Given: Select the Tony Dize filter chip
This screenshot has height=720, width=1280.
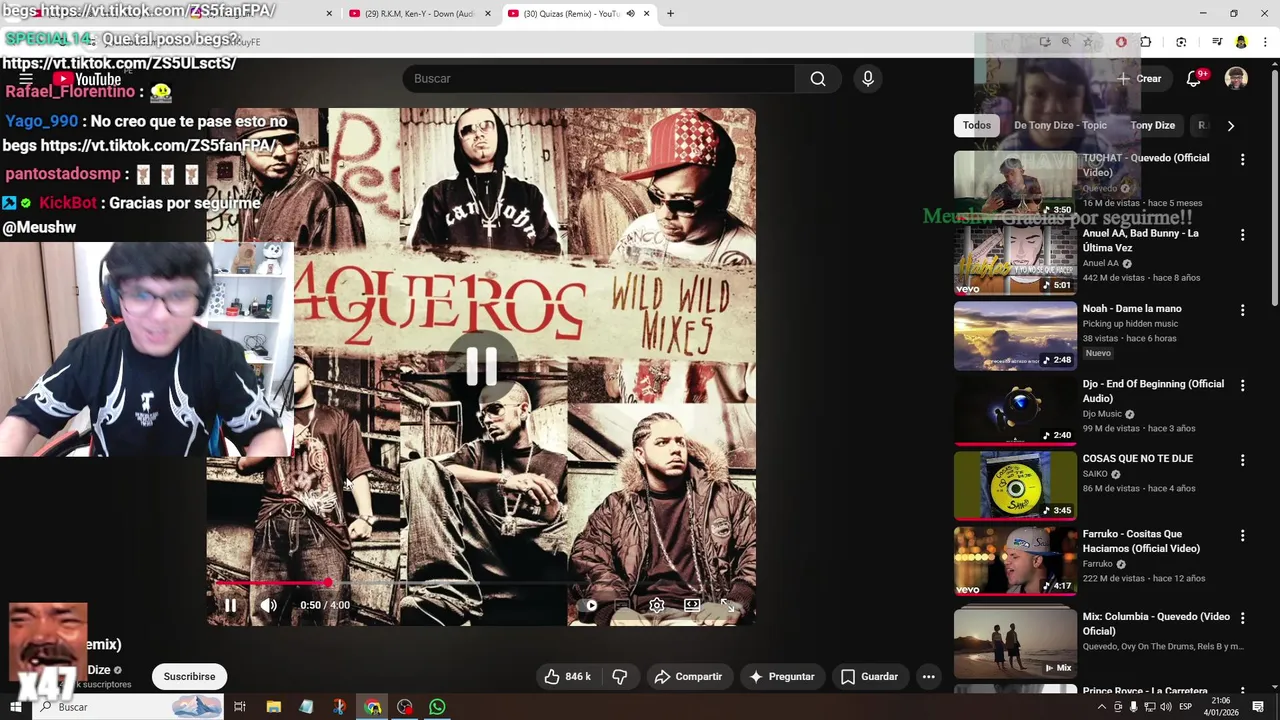Looking at the screenshot, I should click(x=1152, y=125).
